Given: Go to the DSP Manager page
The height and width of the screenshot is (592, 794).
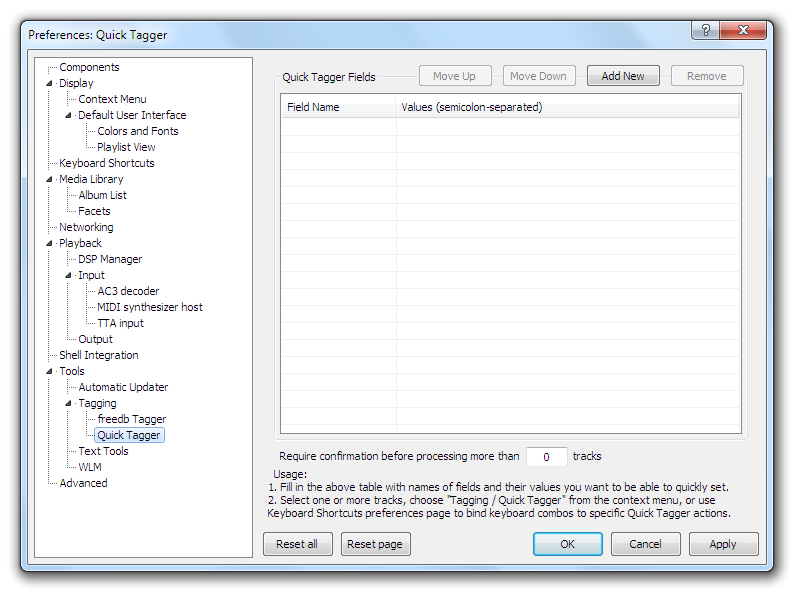Looking at the screenshot, I should pyautogui.click(x=110, y=259).
